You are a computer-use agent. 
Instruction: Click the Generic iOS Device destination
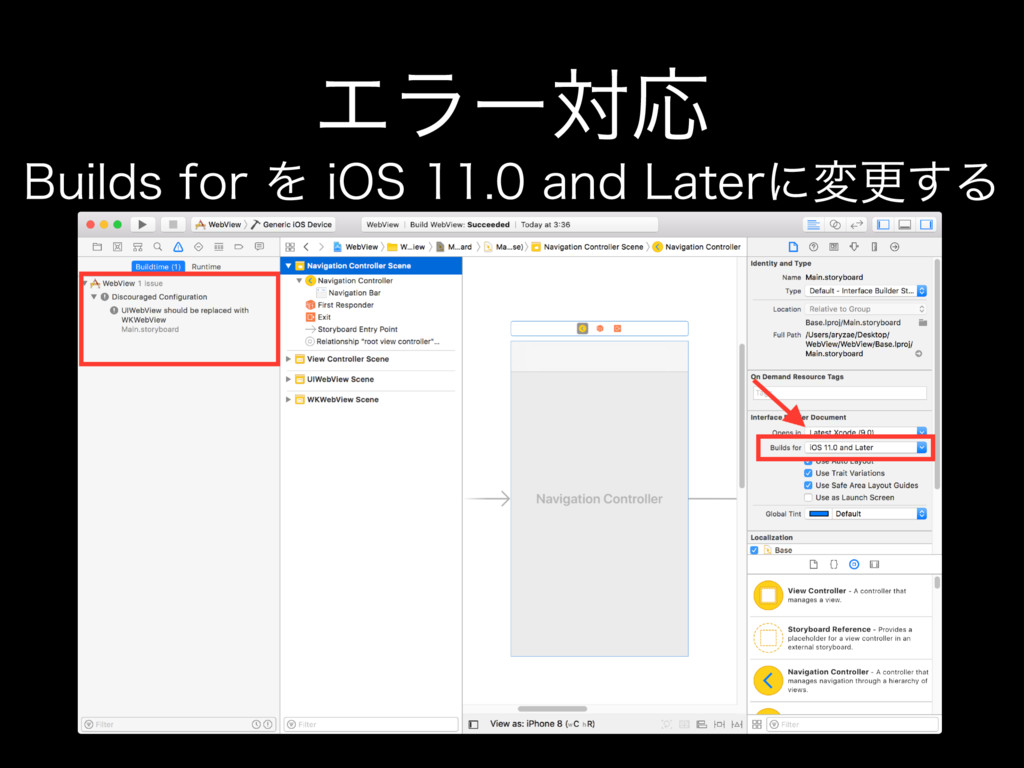click(x=292, y=225)
